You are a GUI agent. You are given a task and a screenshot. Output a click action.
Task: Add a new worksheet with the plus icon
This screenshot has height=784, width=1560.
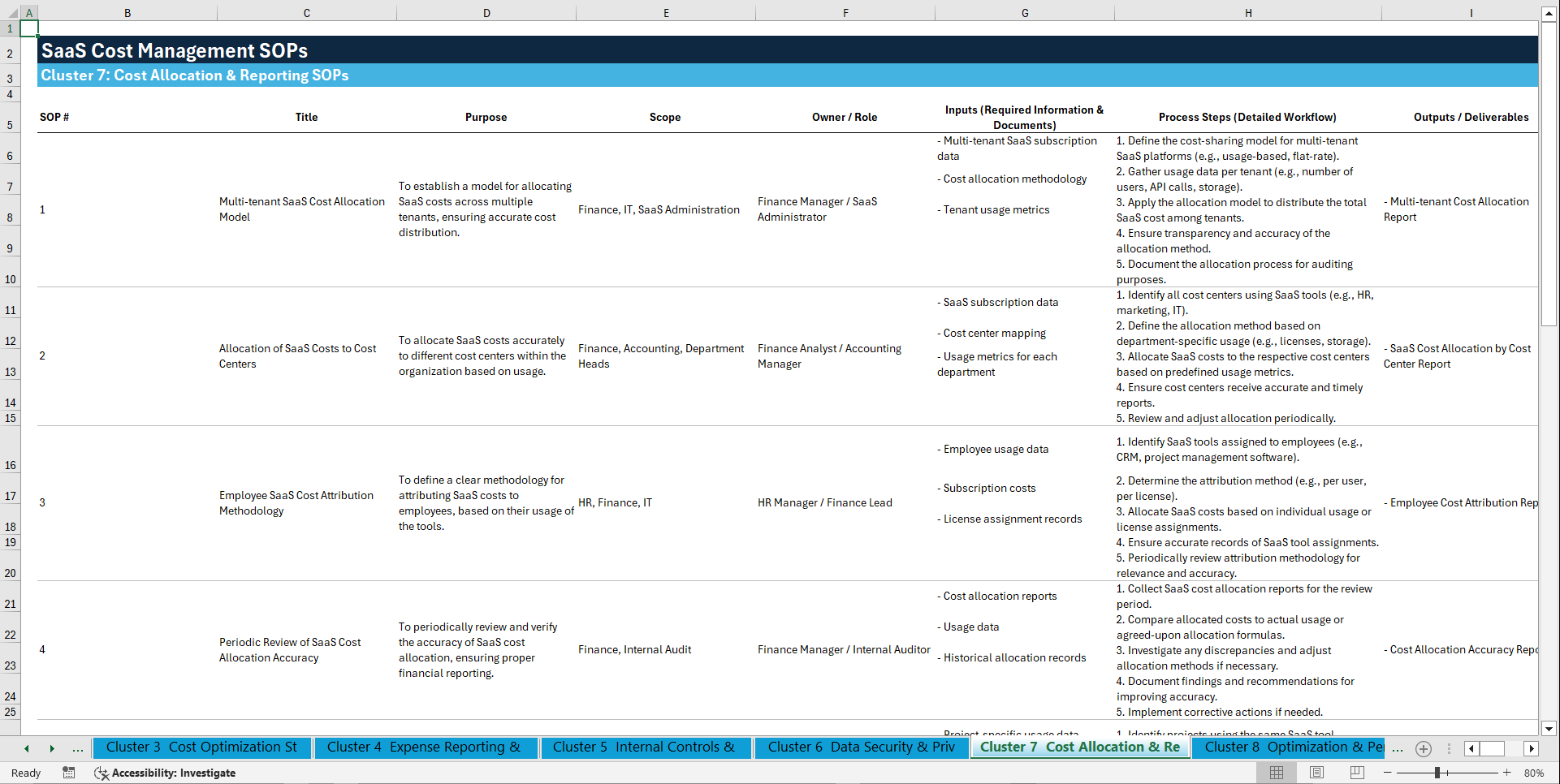click(1423, 748)
